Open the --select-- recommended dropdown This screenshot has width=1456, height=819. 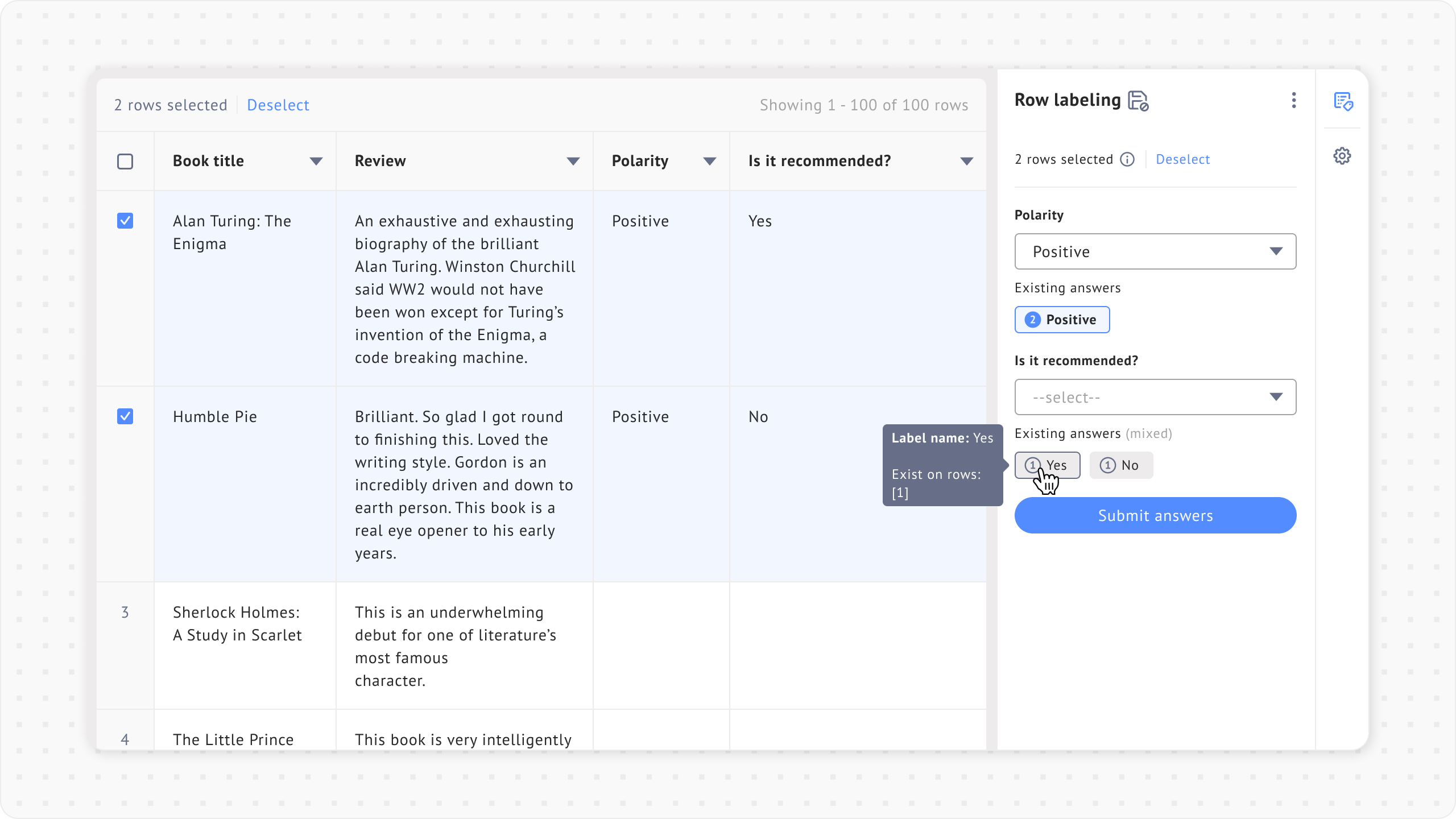(x=1155, y=397)
